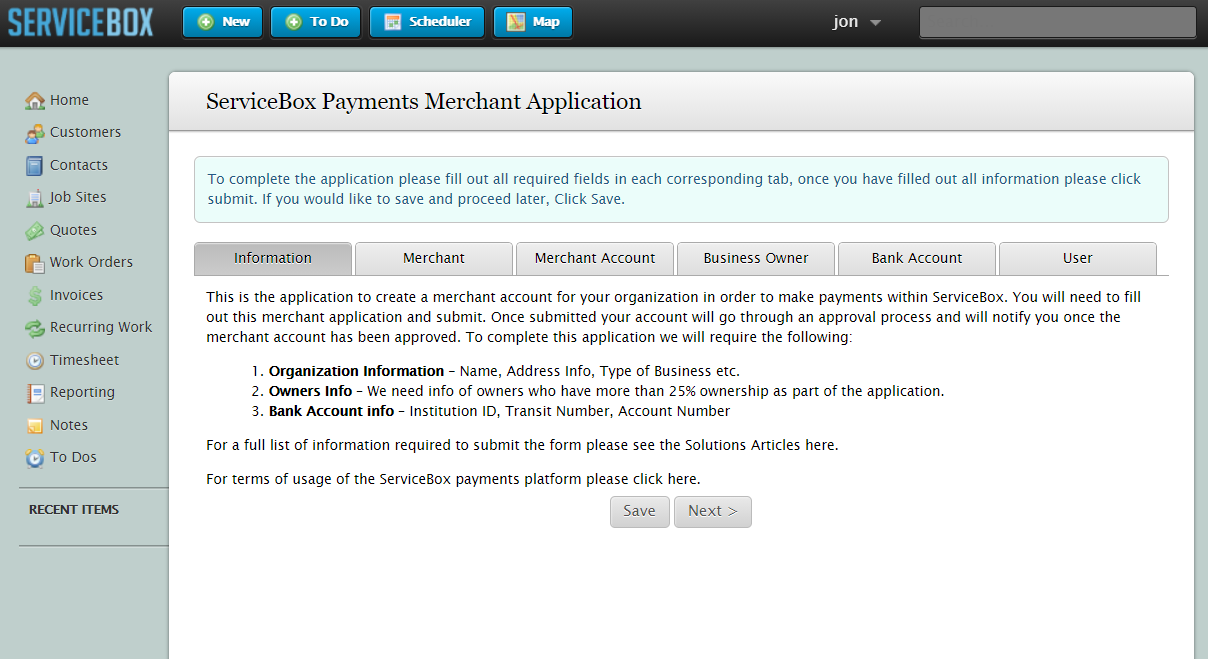1208x659 pixels.
Task: Click the ServiceBox logo
Action: point(81,21)
